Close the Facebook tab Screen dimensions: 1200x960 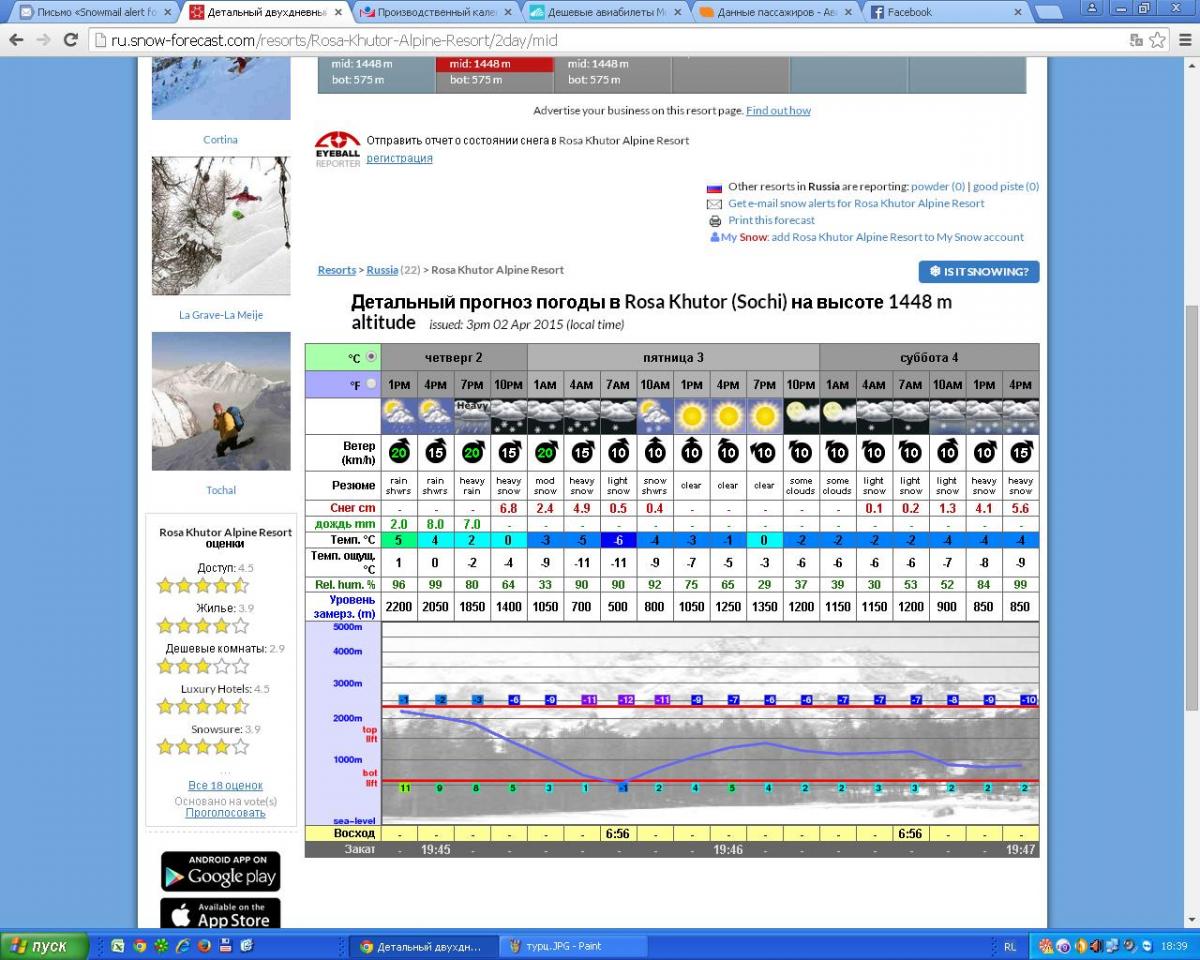coord(1019,12)
